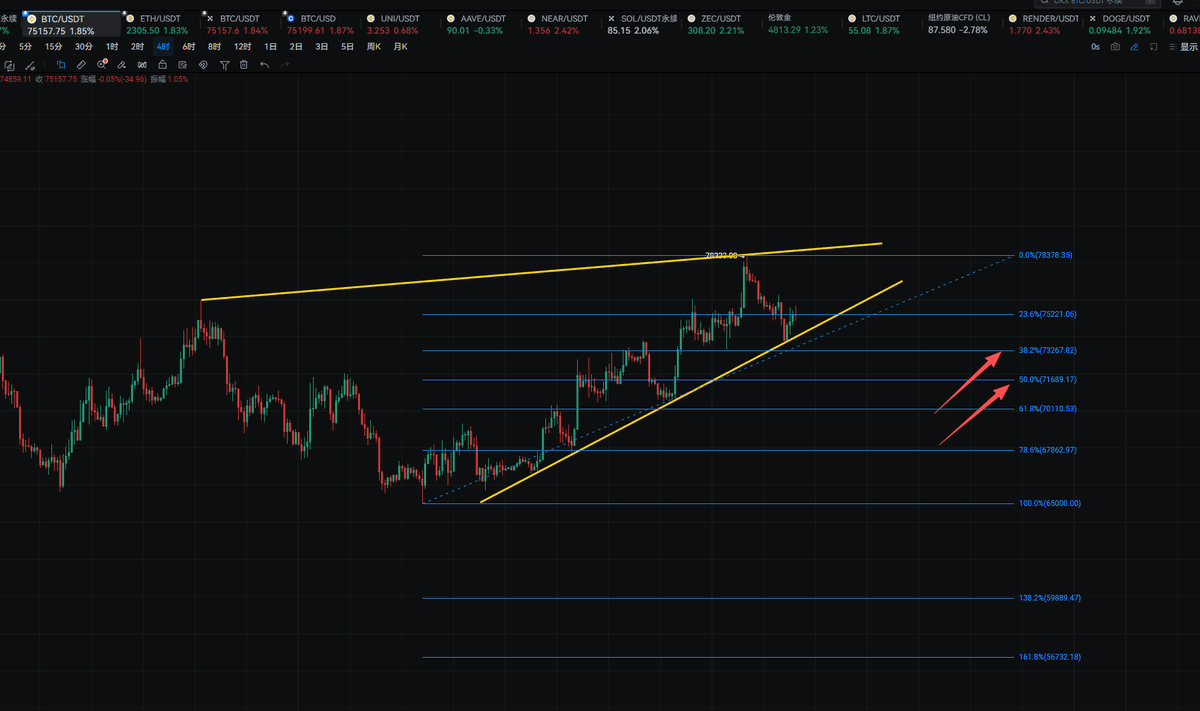The image size is (1200, 711).
Task: Switch to 5日 timeframe
Action: pos(347,47)
